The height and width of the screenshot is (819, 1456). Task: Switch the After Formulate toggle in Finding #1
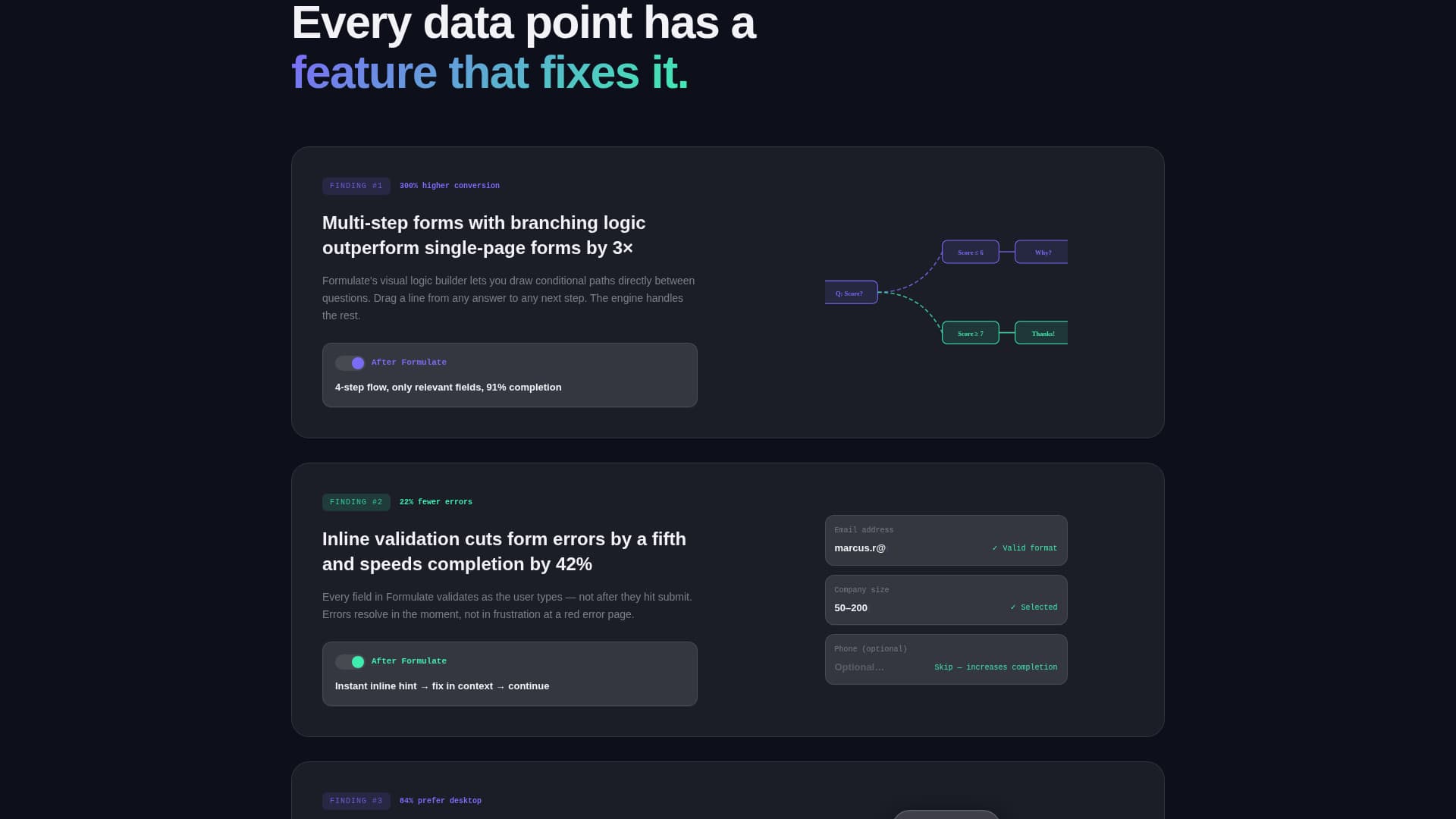pyautogui.click(x=349, y=363)
